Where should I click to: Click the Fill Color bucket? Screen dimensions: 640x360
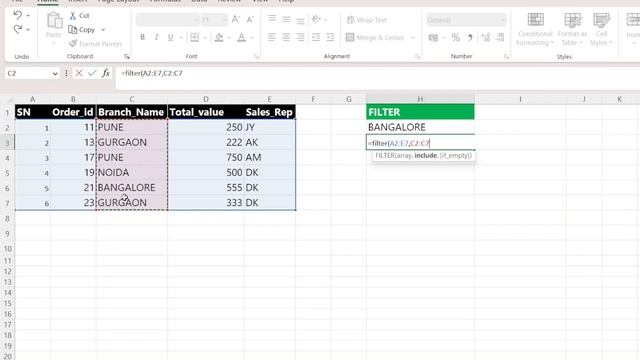coord(219,38)
